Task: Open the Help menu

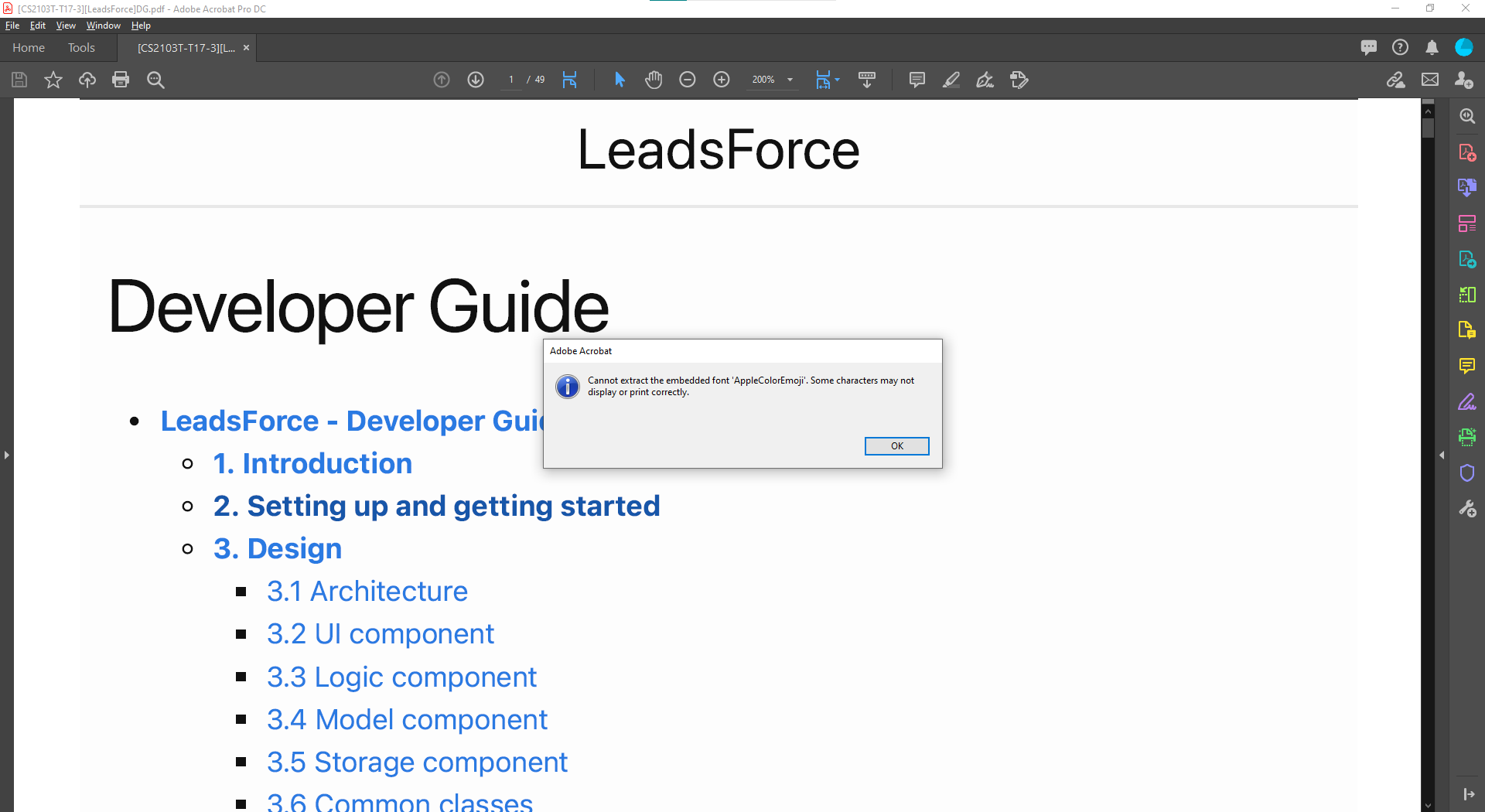Action: coord(141,26)
